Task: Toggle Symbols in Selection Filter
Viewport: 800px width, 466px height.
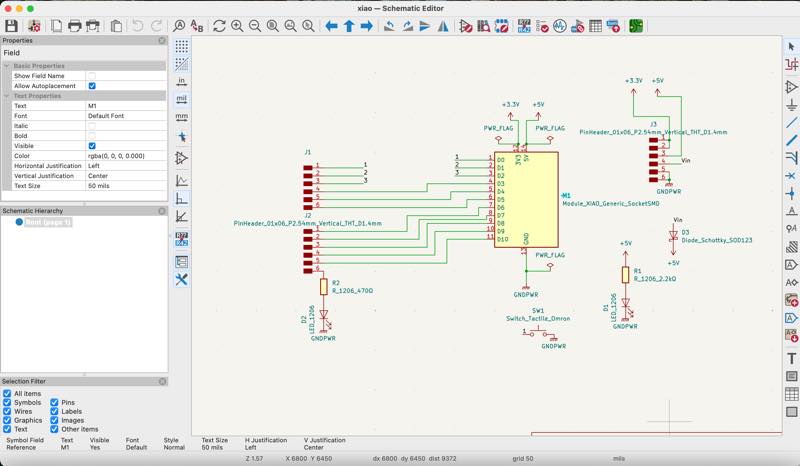Action: [x=7, y=402]
